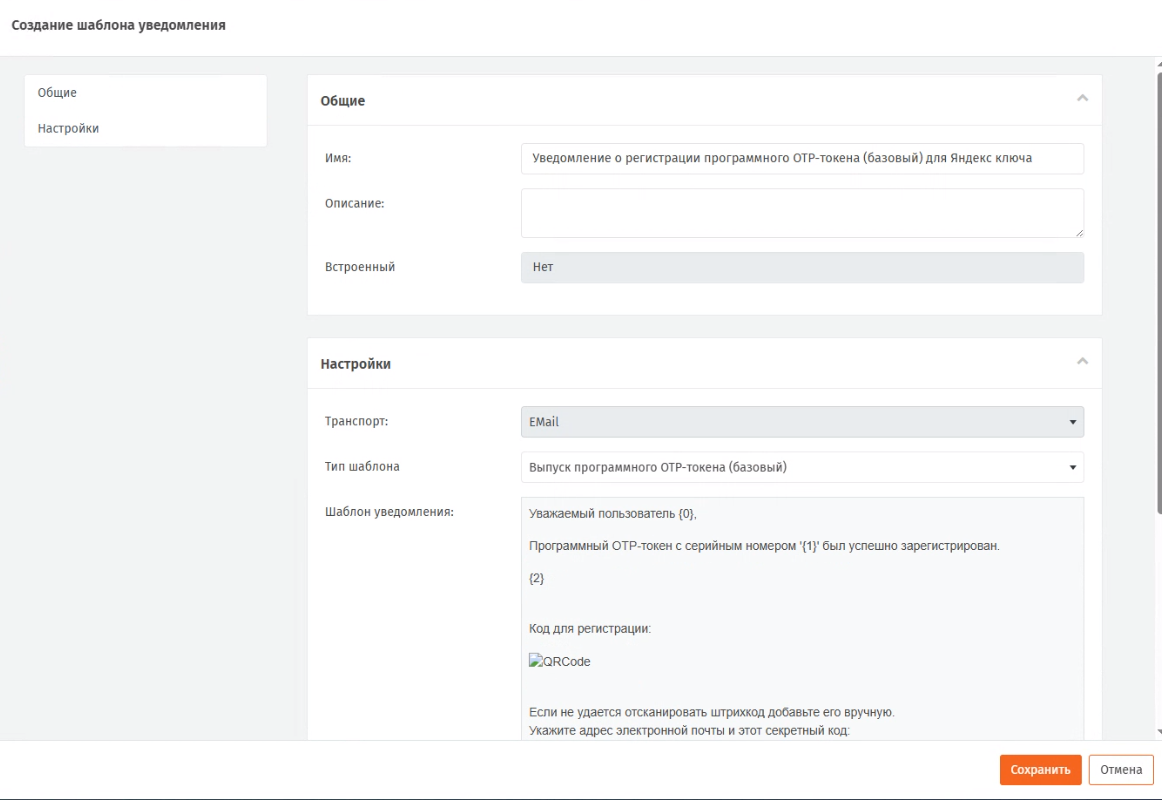Click the Настройки section header title
1162x800 pixels.
pos(355,364)
